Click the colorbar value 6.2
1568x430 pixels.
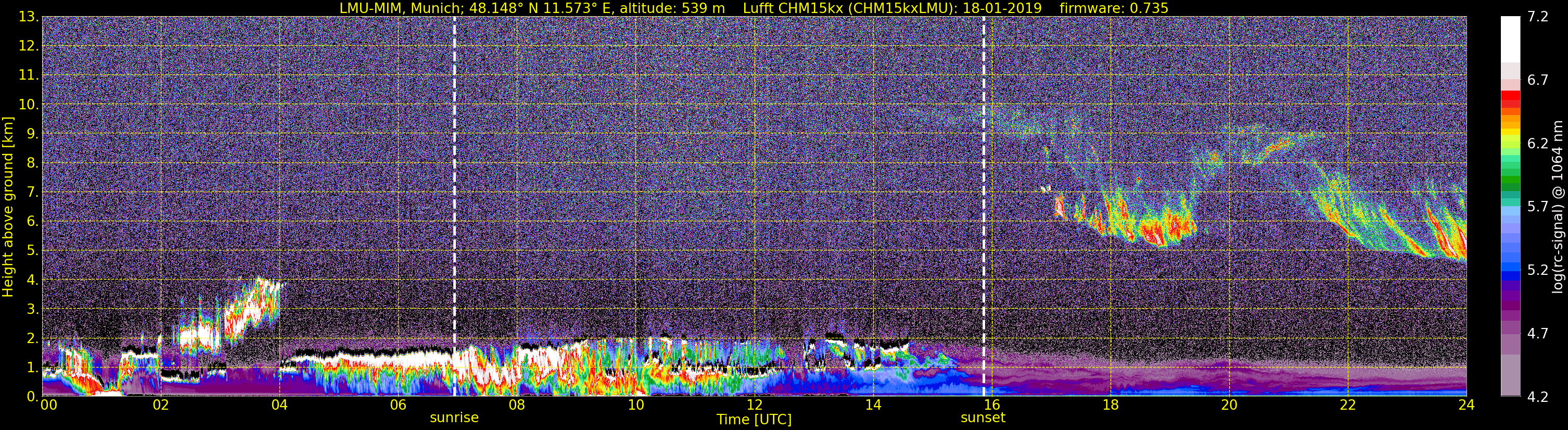coord(1538,144)
